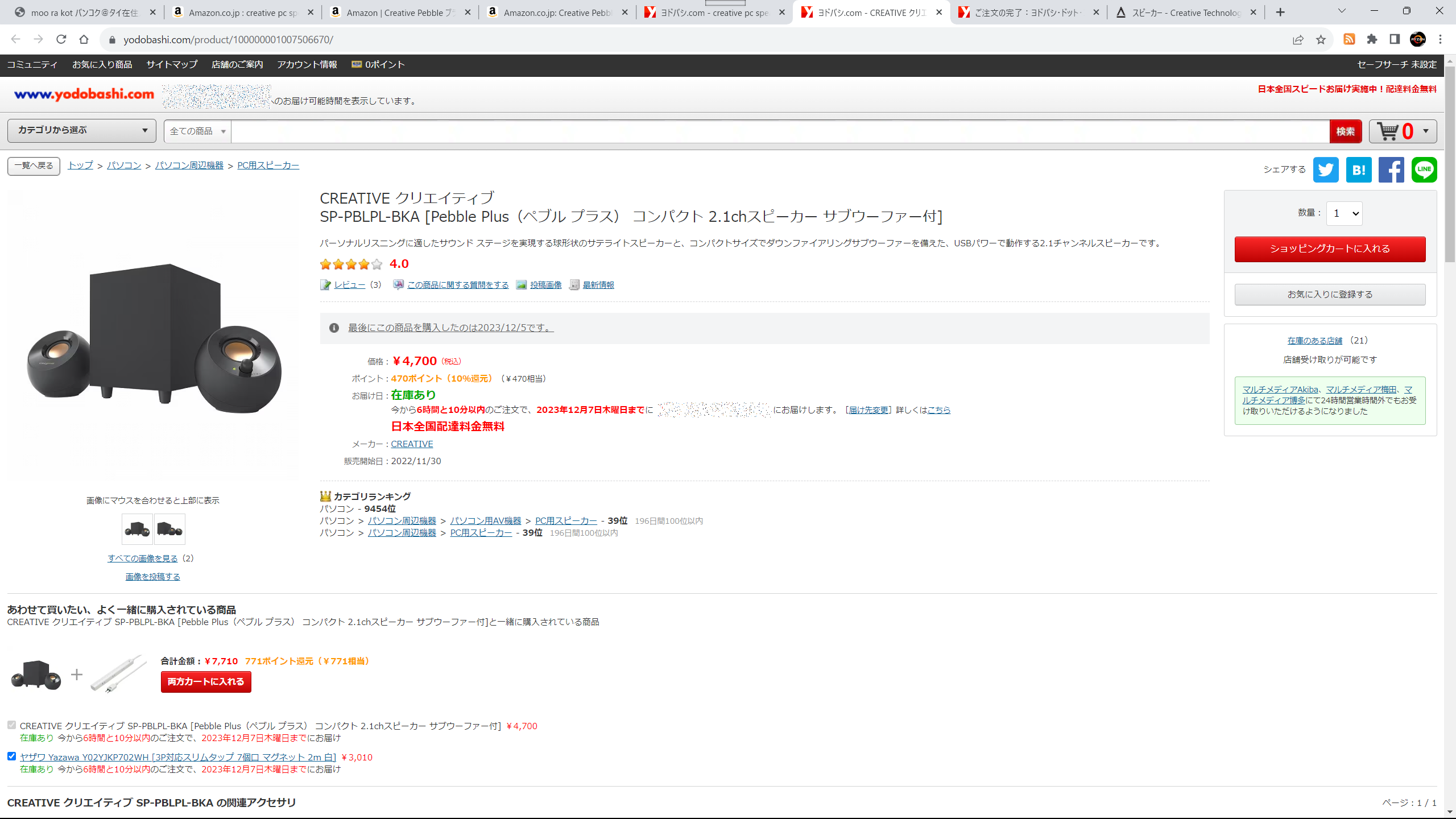Image resolution: width=1456 pixels, height=819 pixels.
Task: Reload the page in Chrome
Action: coord(61,39)
